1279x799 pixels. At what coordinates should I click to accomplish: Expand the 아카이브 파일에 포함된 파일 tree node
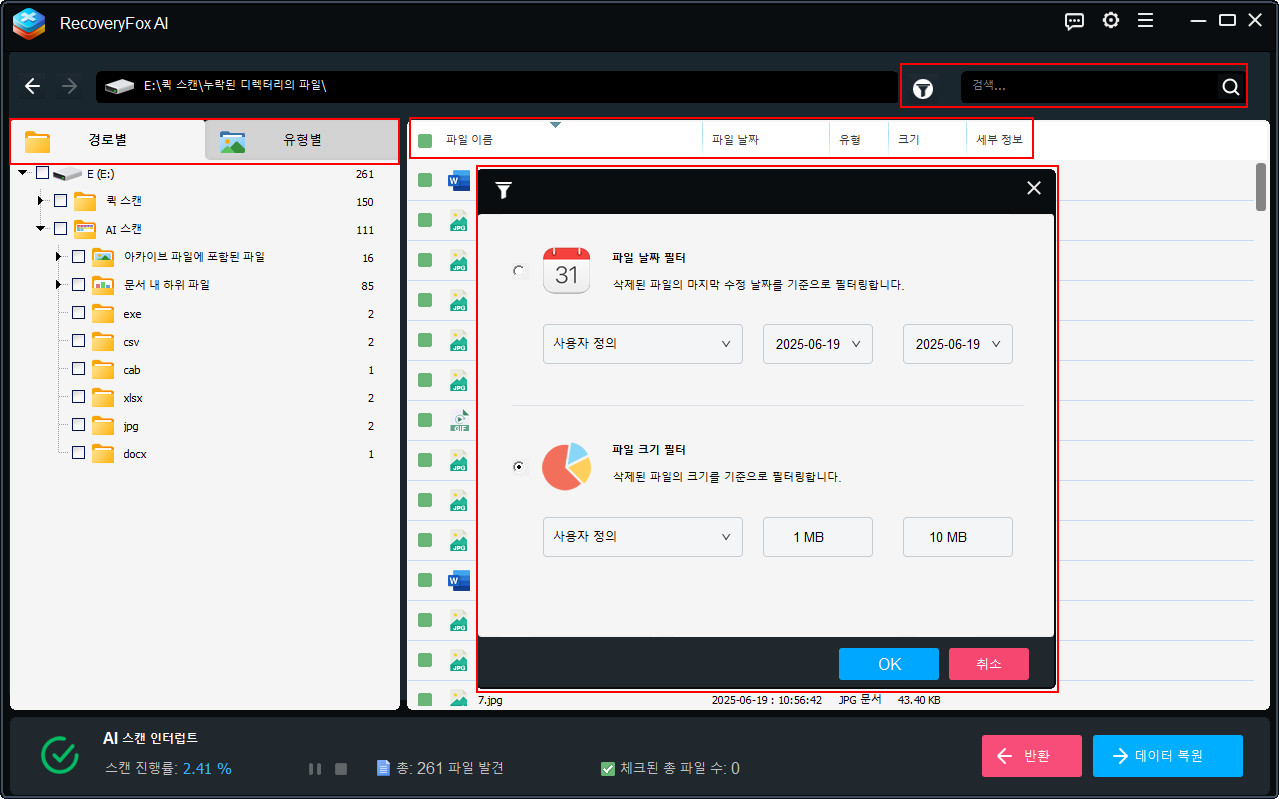click(57, 256)
